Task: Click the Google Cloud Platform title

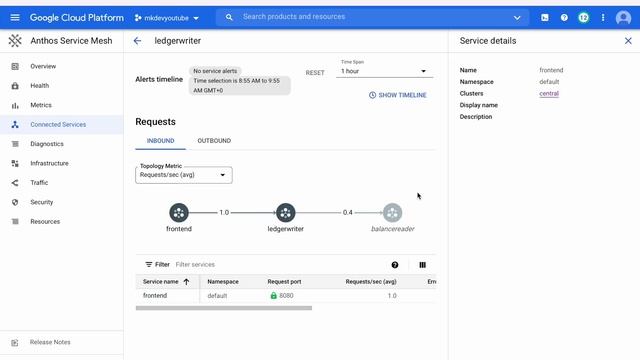Action: coord(77,18)
